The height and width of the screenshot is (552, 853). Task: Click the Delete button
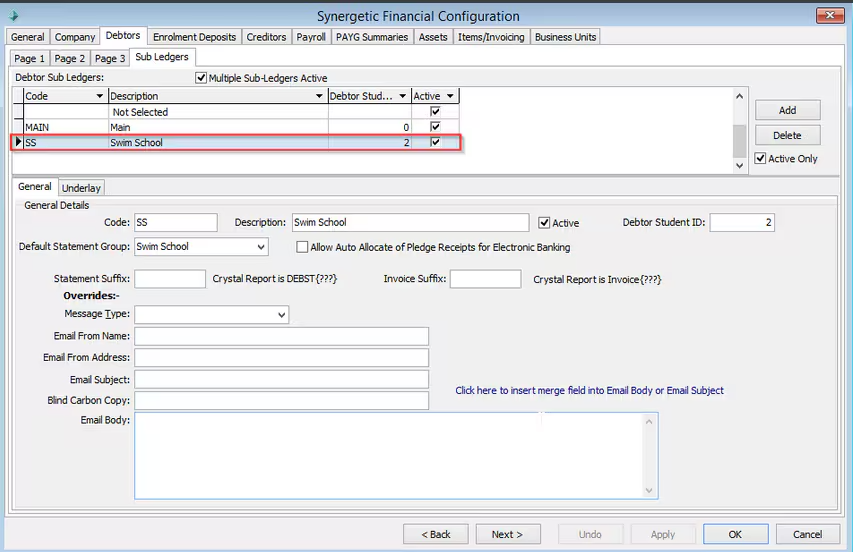[787, 135]
